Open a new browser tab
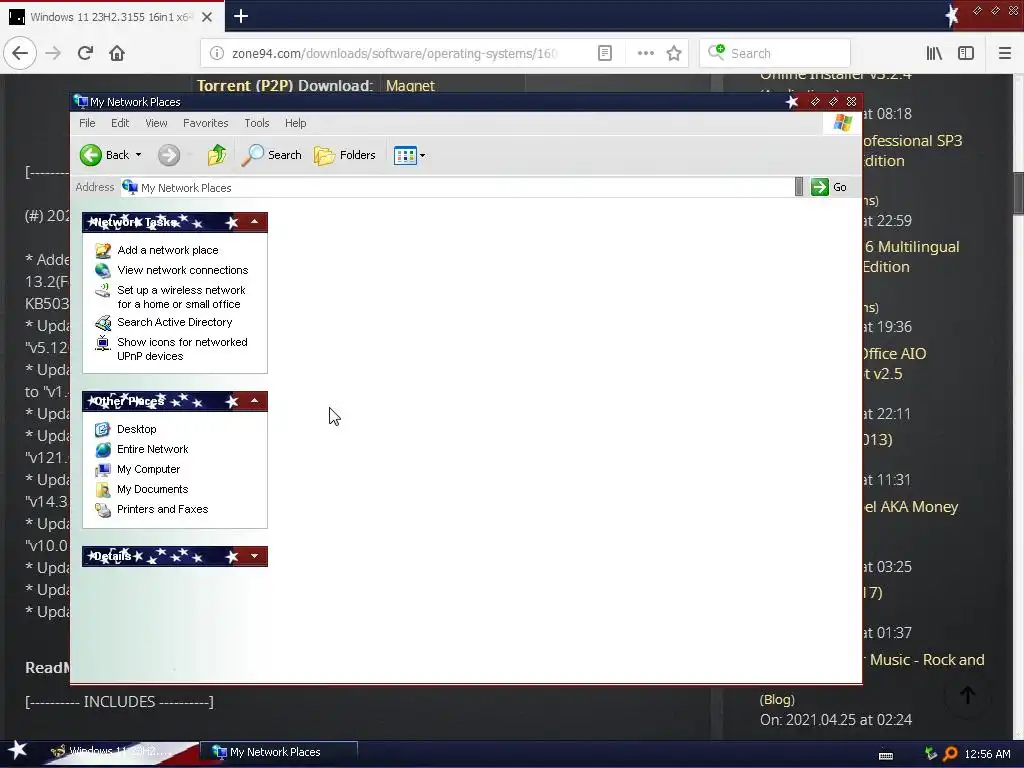 (x=241, y=16)
